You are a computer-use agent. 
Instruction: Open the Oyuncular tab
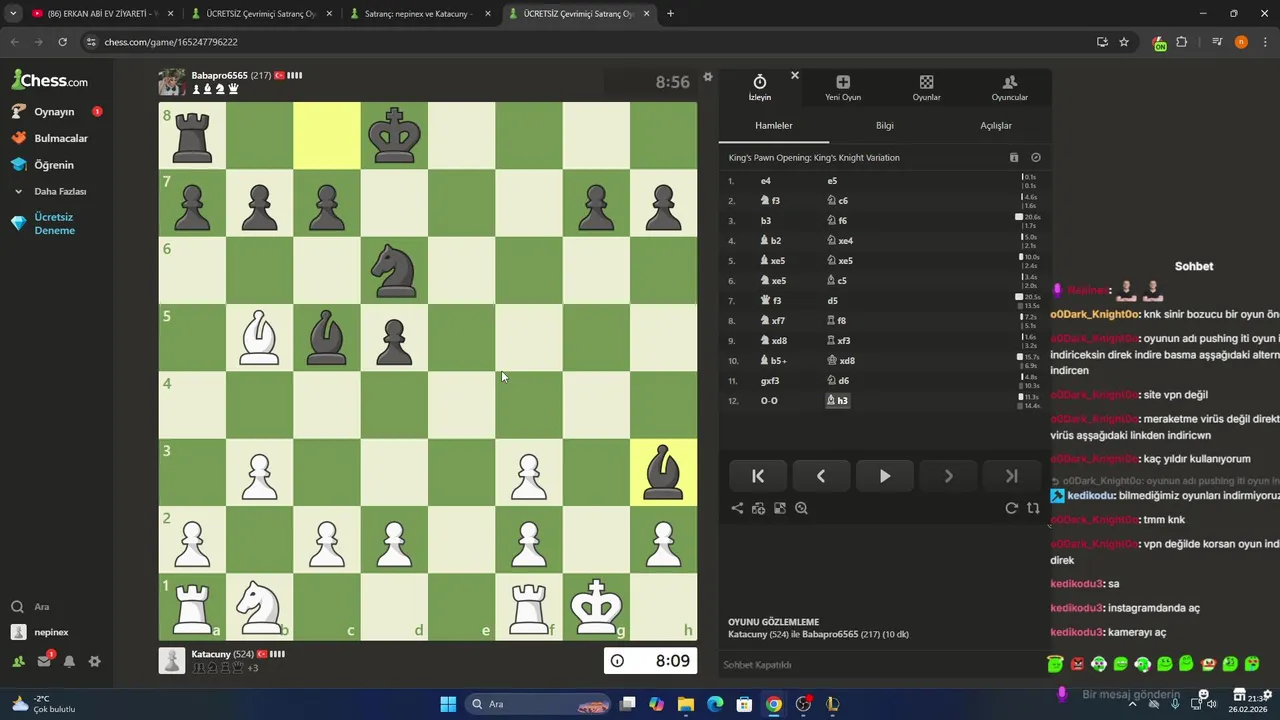pyautogui.click(x=1009, y=88)
